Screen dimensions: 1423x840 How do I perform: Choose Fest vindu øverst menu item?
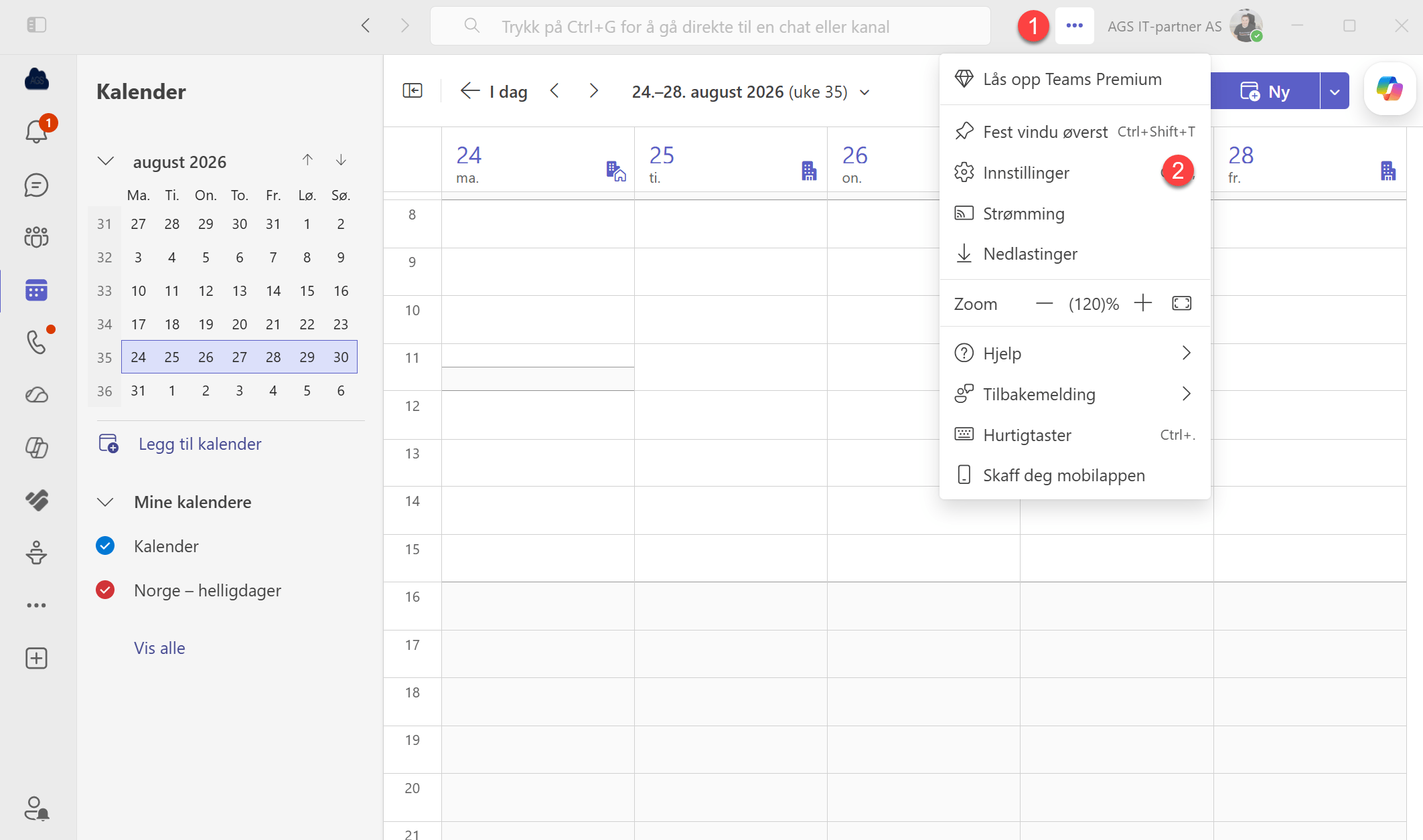[x=1075, y=132]
